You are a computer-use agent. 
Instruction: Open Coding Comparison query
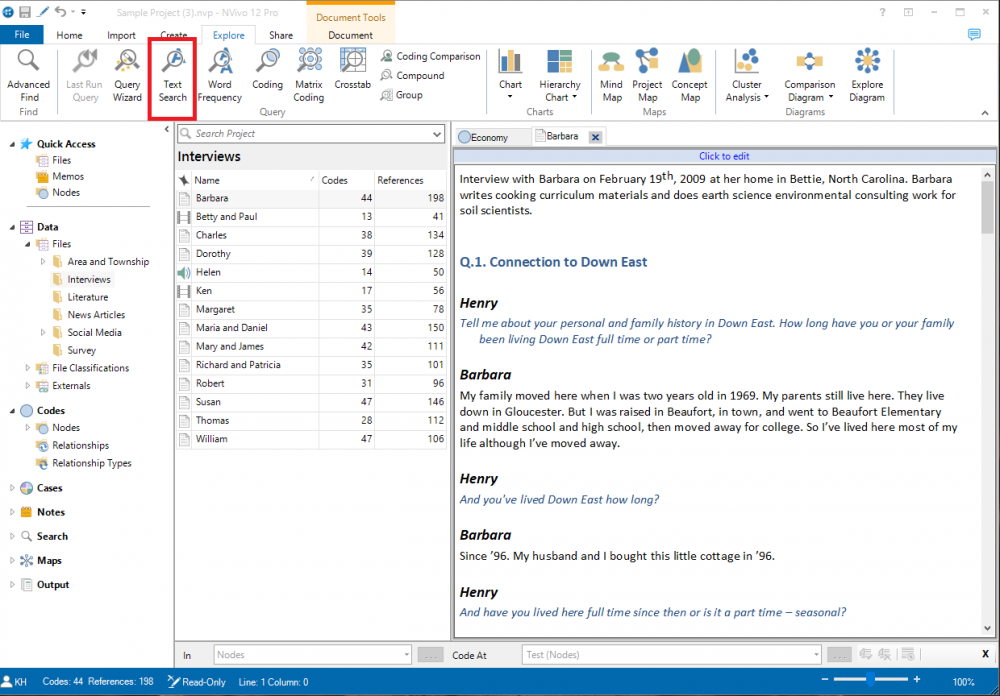click(430, 56)
